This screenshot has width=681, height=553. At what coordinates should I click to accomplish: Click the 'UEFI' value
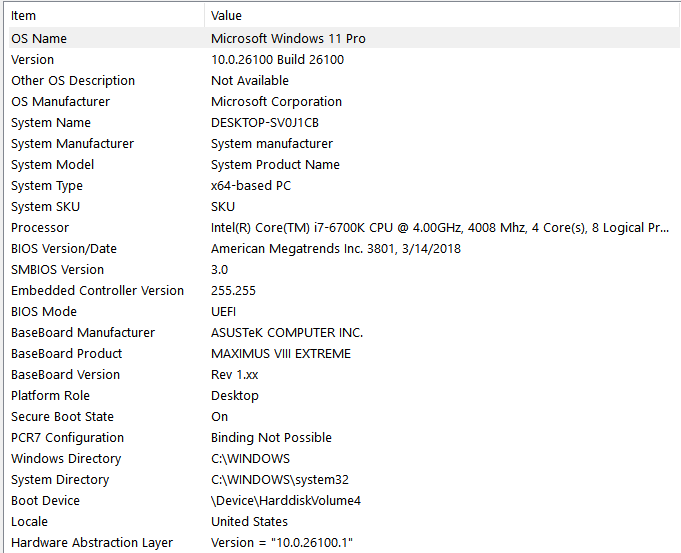point(223,311)
